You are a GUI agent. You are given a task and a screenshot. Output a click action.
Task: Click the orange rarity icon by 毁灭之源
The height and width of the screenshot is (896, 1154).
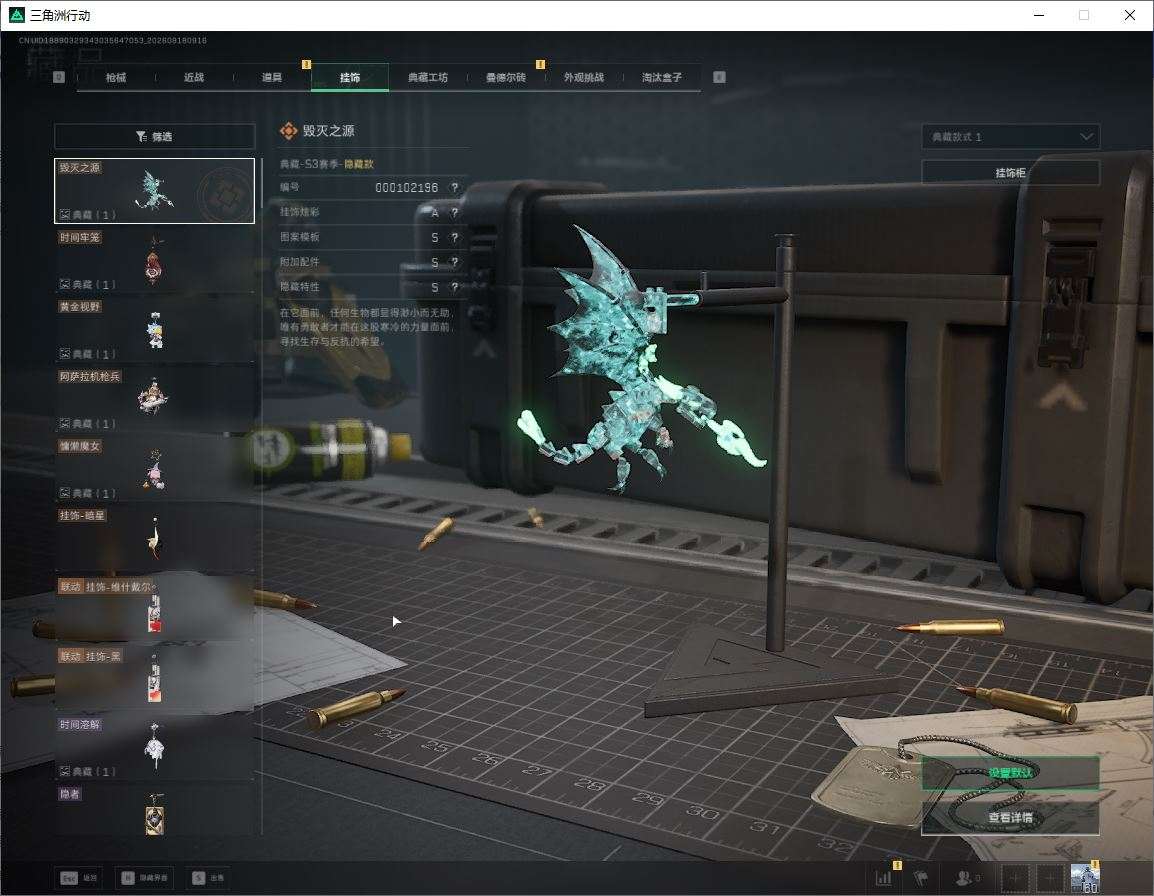pos(288,131)
